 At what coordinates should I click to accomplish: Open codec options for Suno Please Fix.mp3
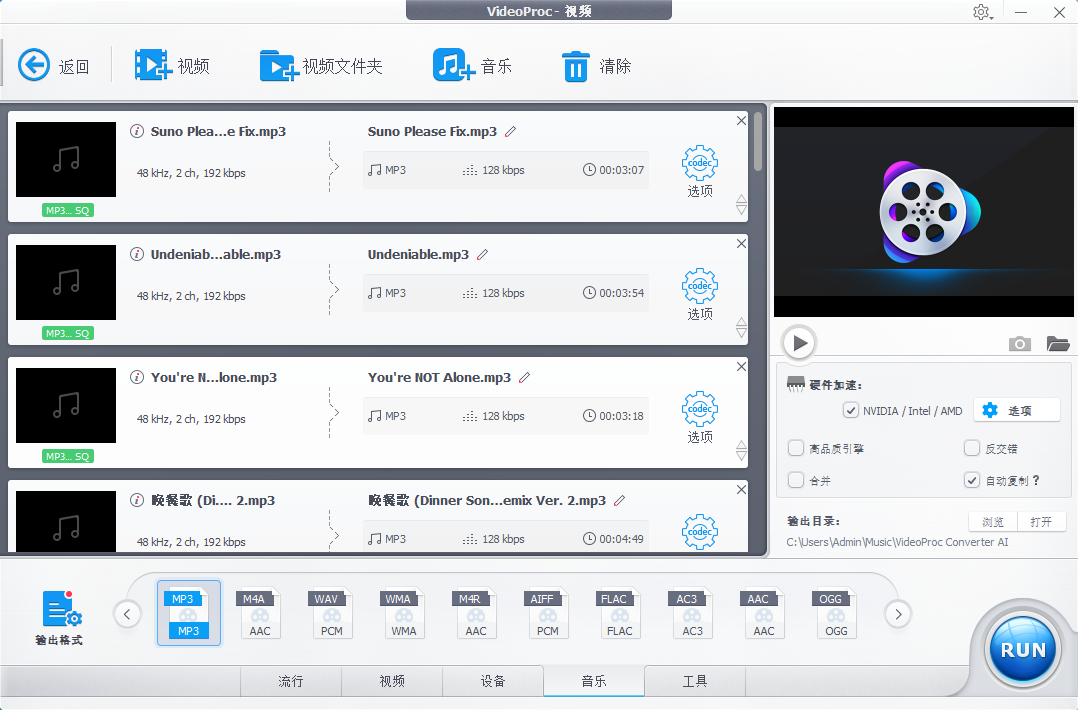pos(699,163)
